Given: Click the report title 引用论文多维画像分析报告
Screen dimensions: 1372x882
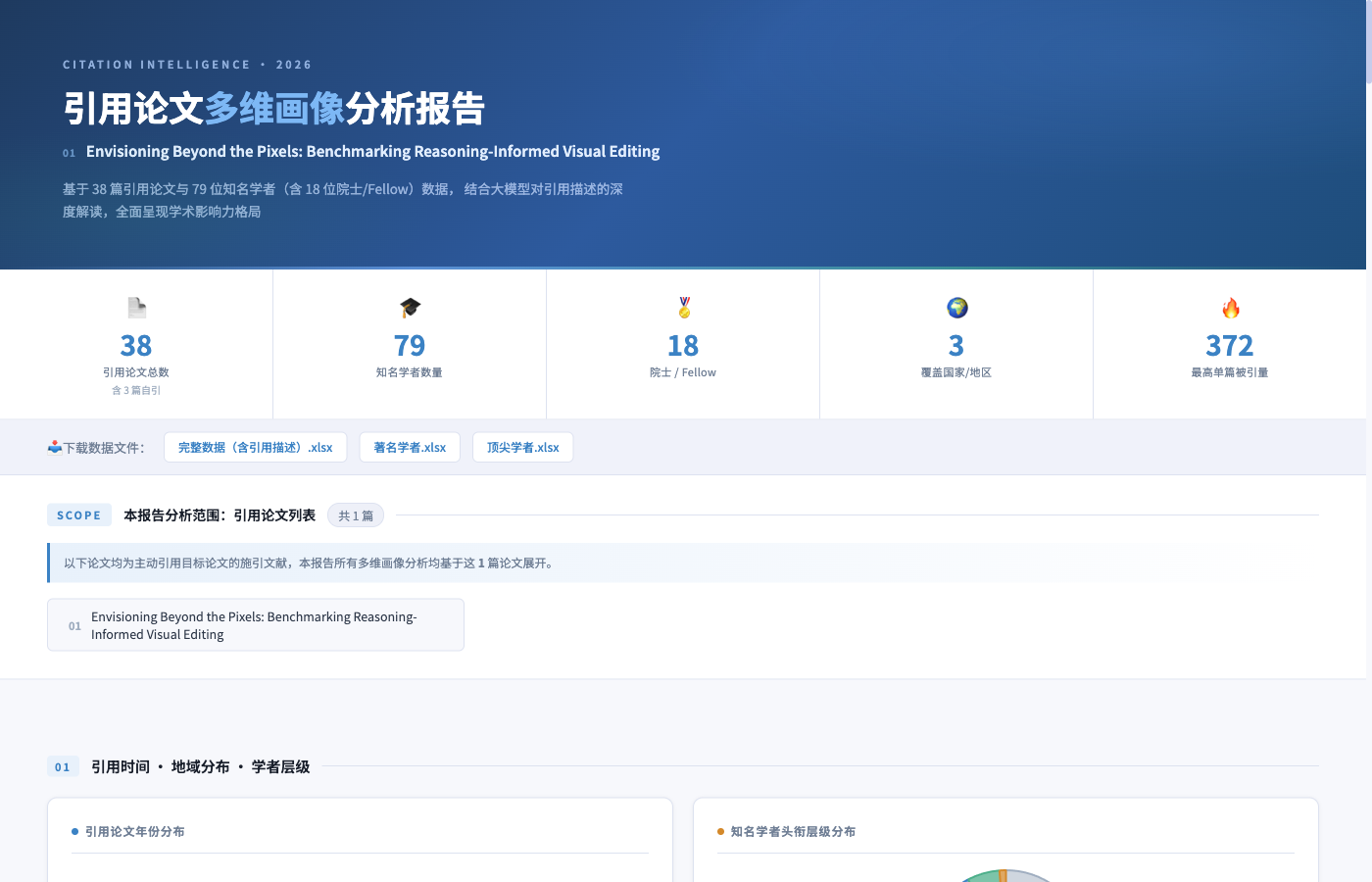Looking at the screenshot, I should click(274, 108).
